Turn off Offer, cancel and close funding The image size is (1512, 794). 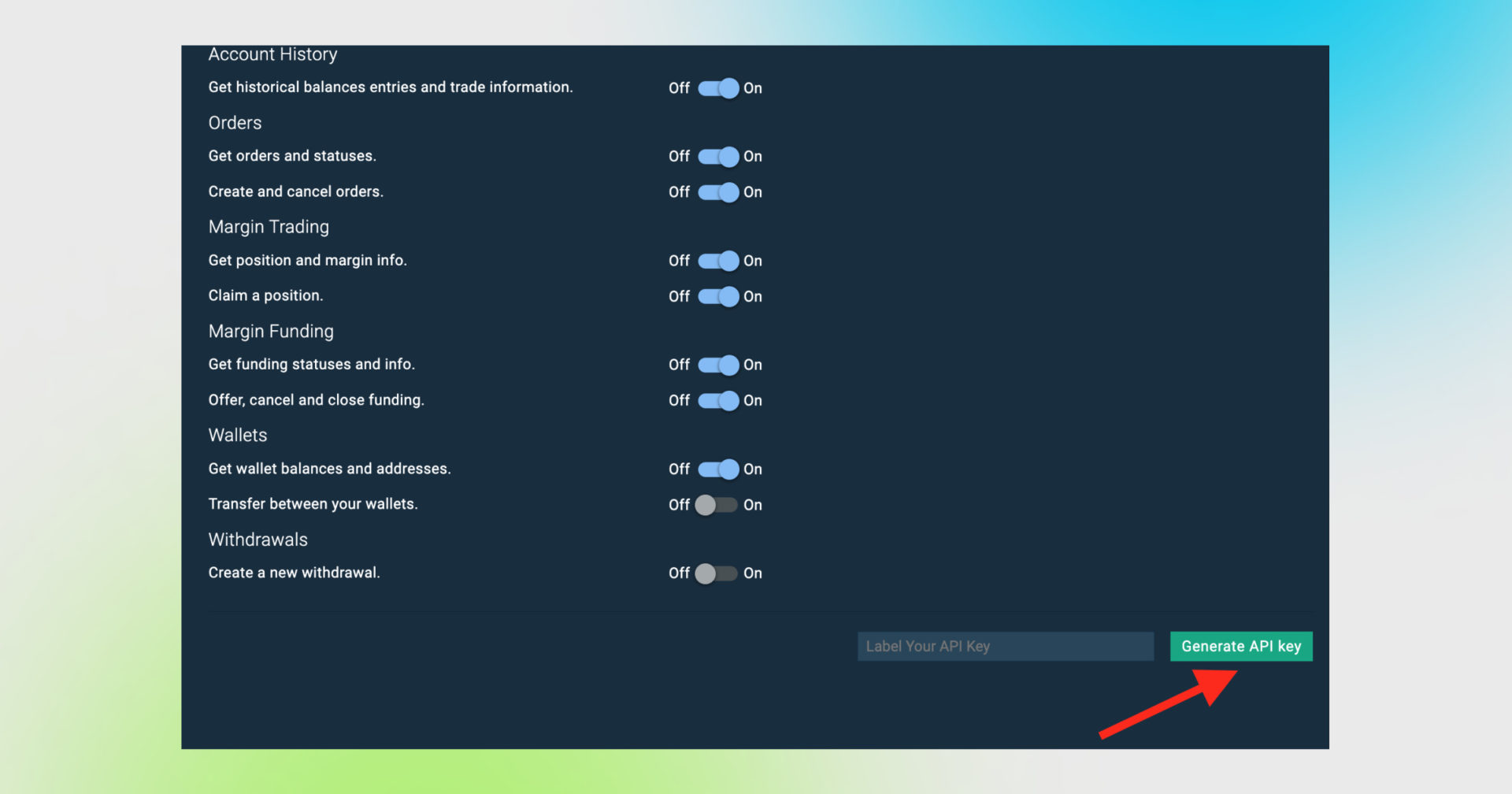pos(717,400)
